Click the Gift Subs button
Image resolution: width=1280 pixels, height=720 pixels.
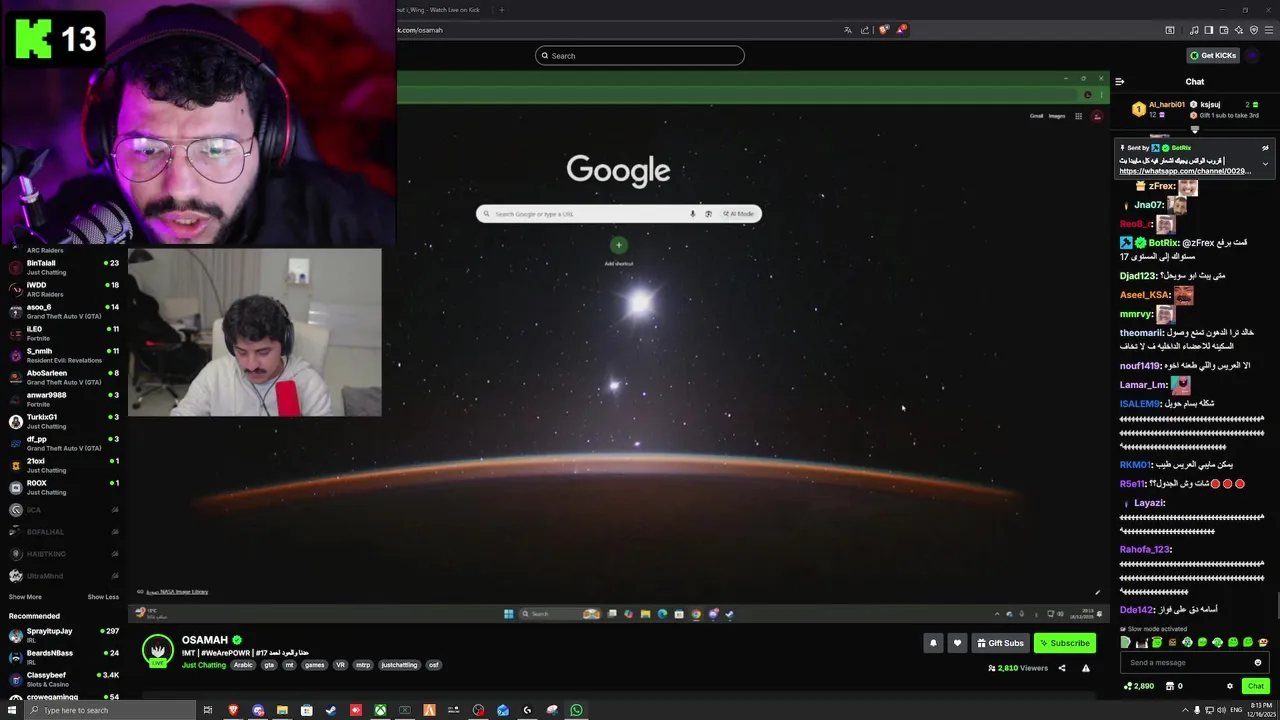coord(1000,643)
